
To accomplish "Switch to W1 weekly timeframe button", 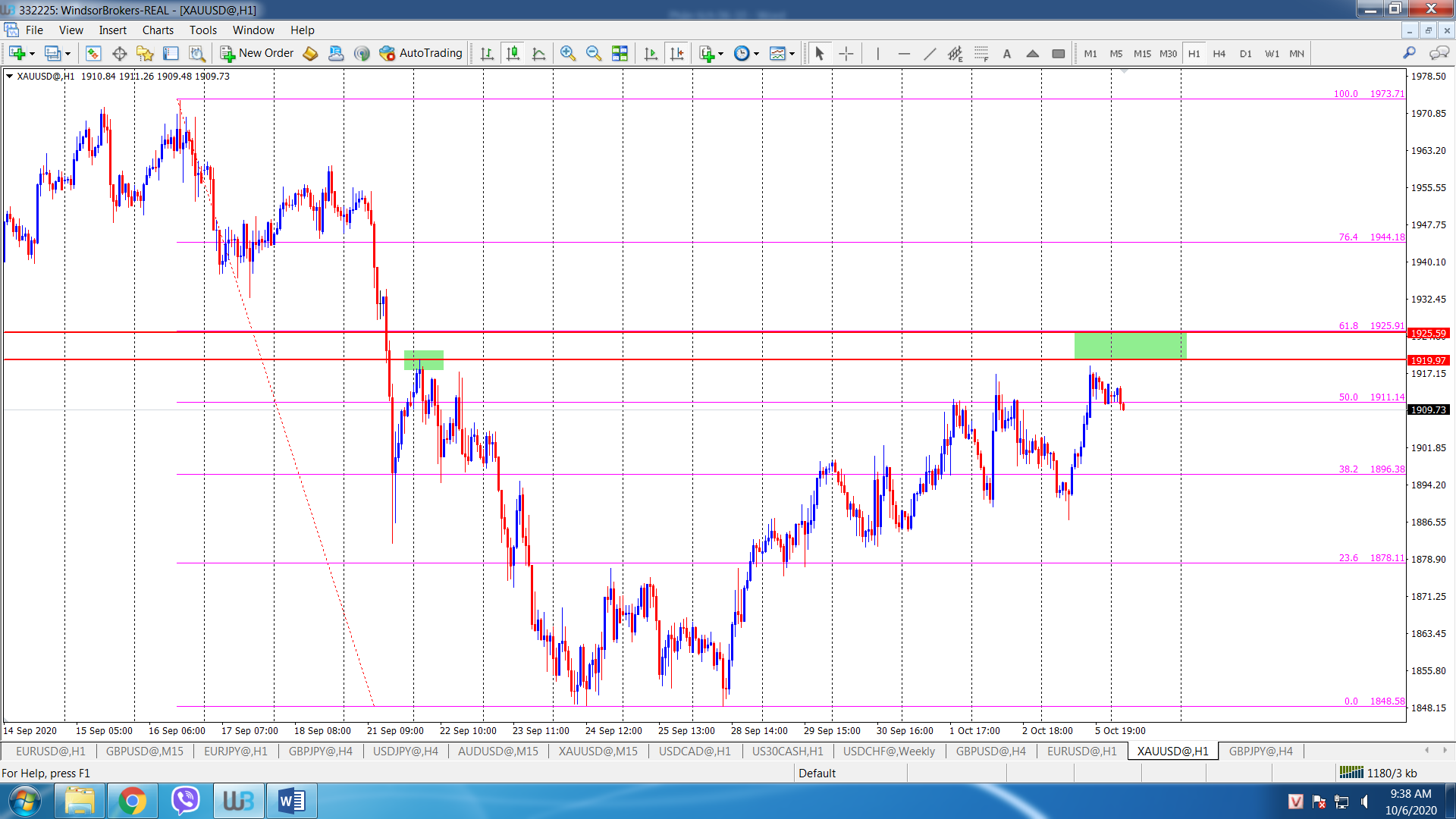I will point(1272,53).
